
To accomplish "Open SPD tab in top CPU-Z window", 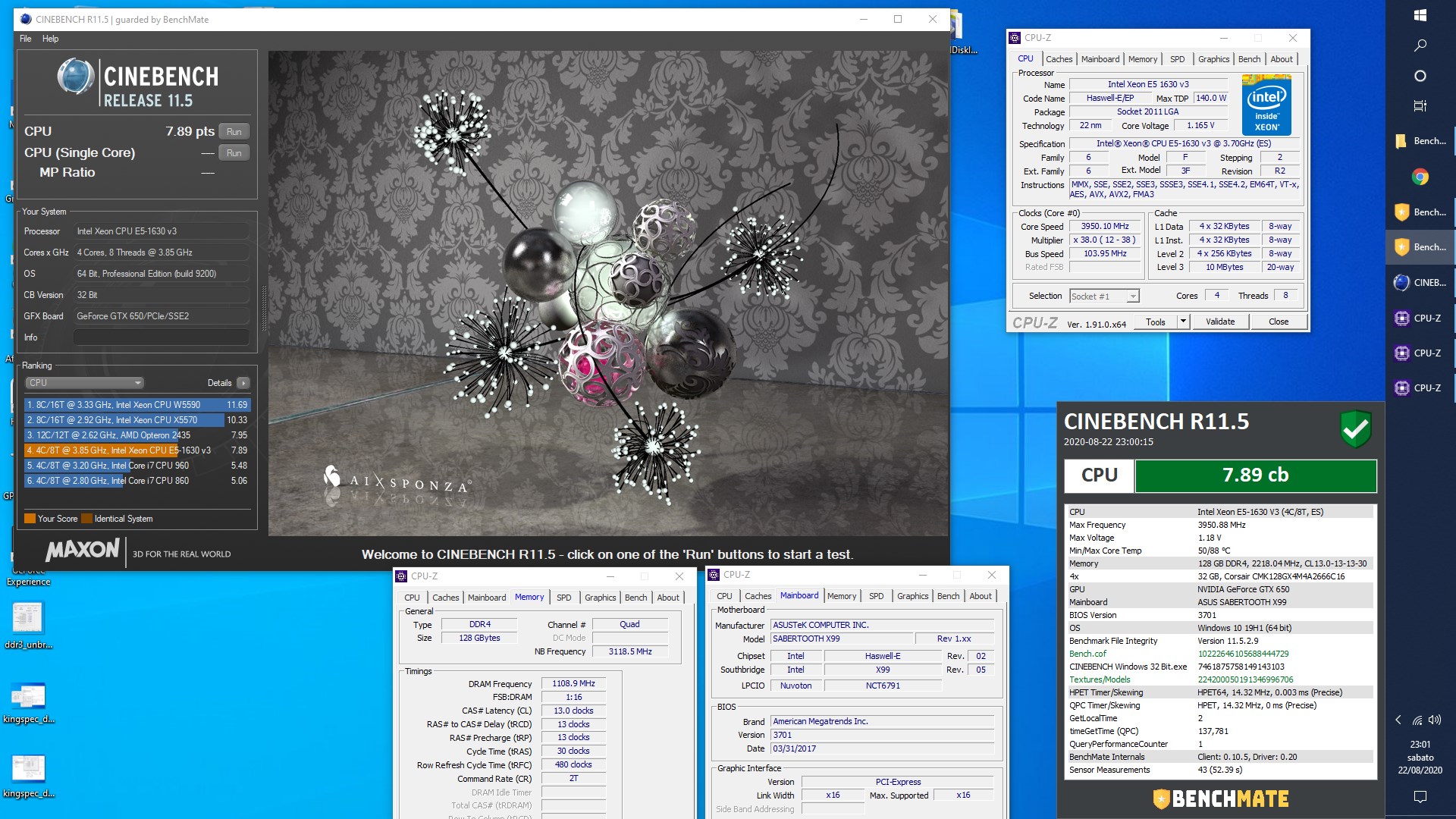I will point(1177,59).
